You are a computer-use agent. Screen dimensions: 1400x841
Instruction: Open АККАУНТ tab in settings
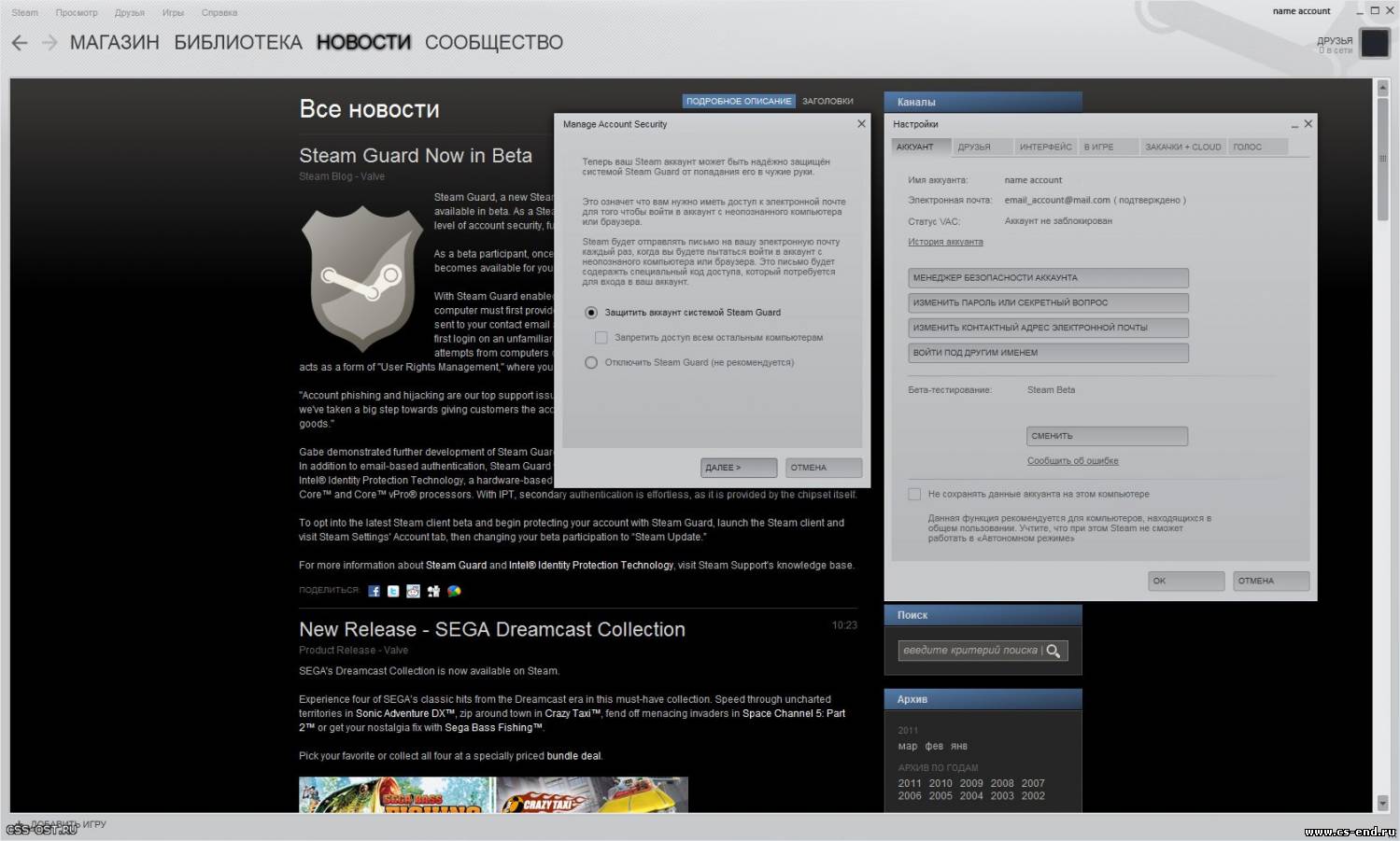pyautogui.click(x=922, y=147)
